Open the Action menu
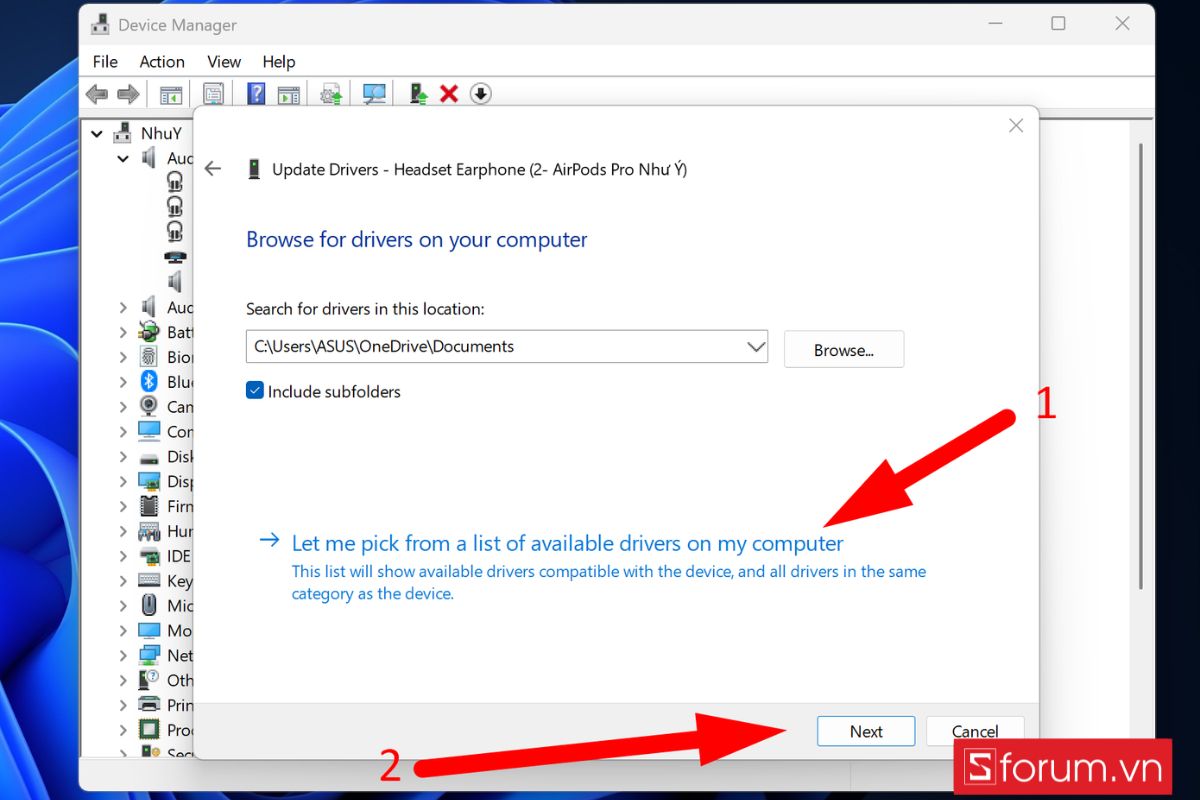The height and width of the screenshot is (800, 1200). point(162,61)
